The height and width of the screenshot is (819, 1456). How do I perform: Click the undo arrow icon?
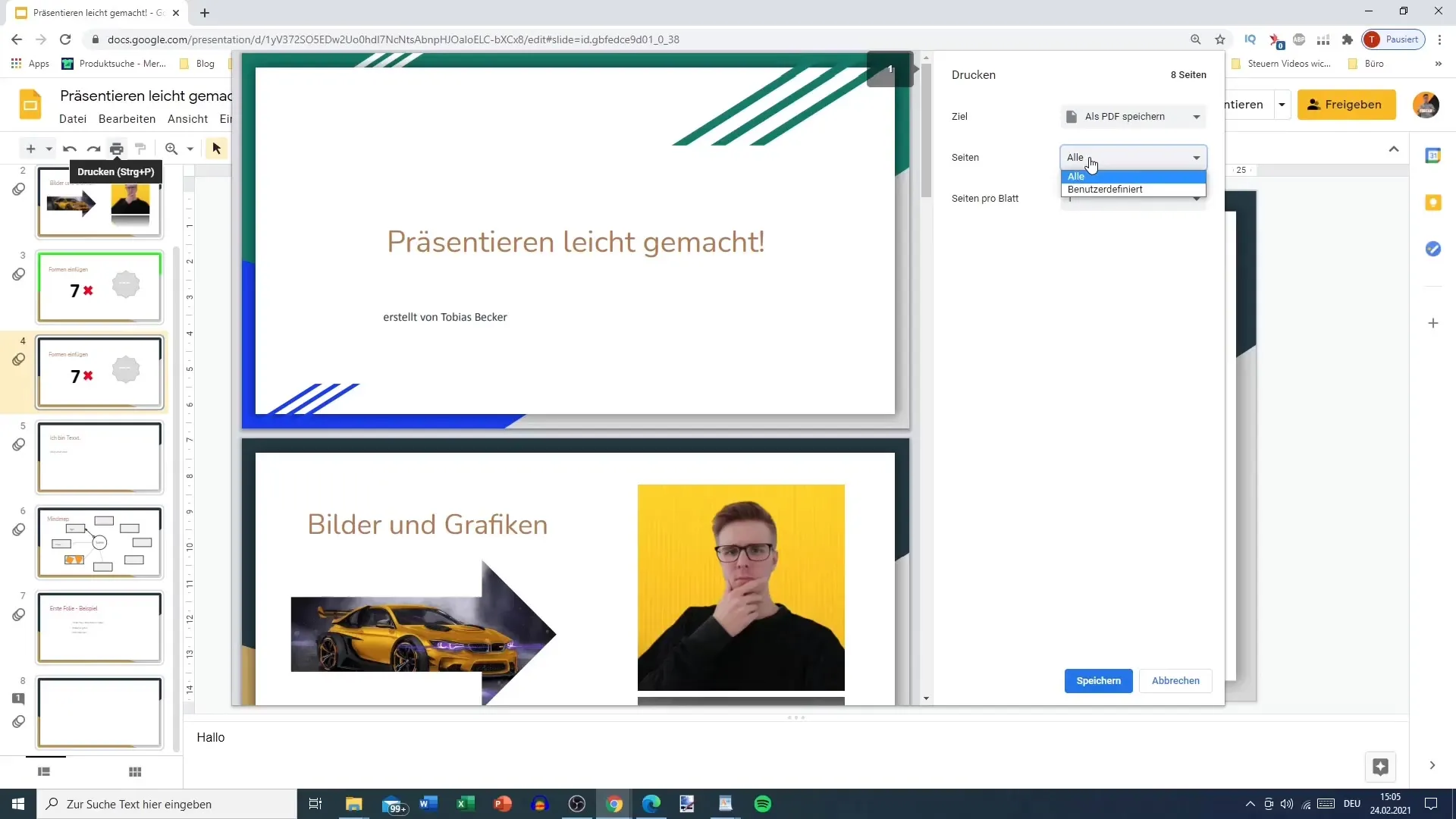click(70, 149)
